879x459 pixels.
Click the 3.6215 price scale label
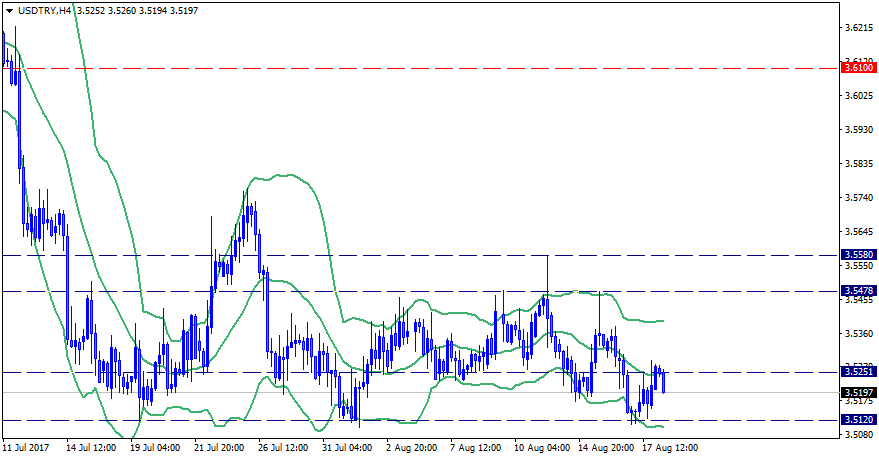coord(859,28)
